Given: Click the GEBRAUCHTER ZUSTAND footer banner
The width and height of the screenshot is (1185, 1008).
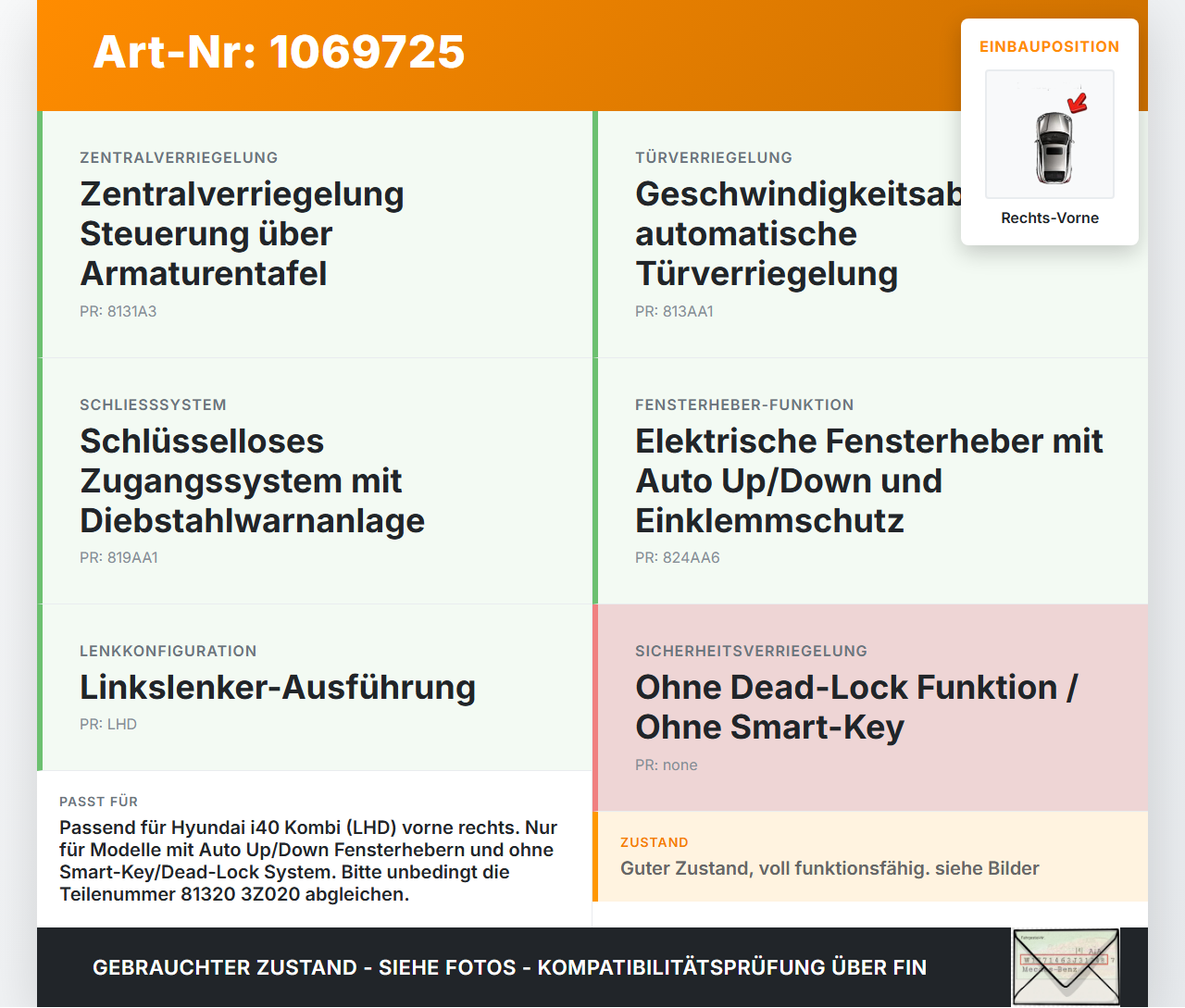Looking at the screenshot, I should [509, 967].
